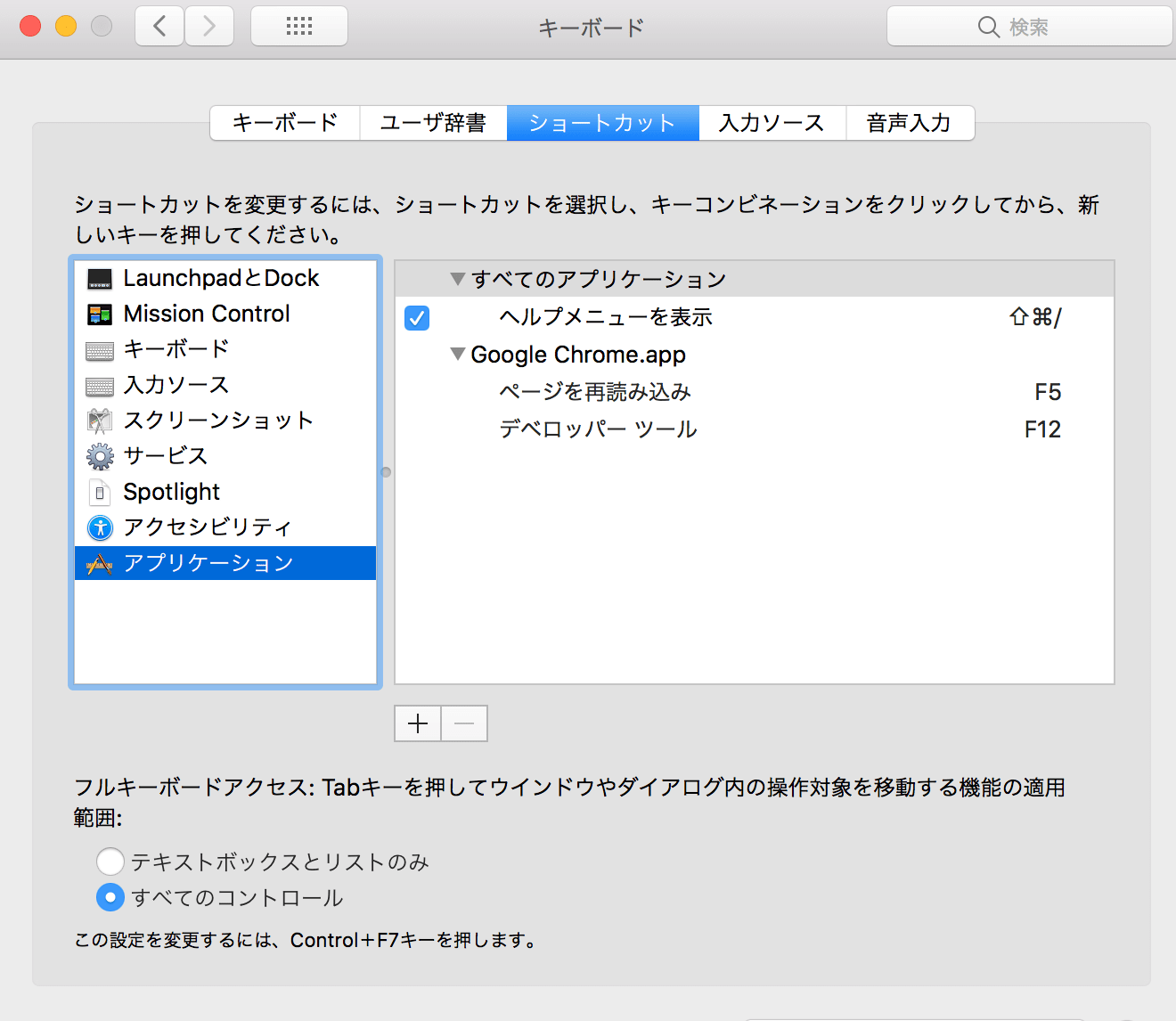The width and height of the screenshot is (1176, 1021).
Task: Select 入力ソース category in sidebar list
Action: click(225, 386)
